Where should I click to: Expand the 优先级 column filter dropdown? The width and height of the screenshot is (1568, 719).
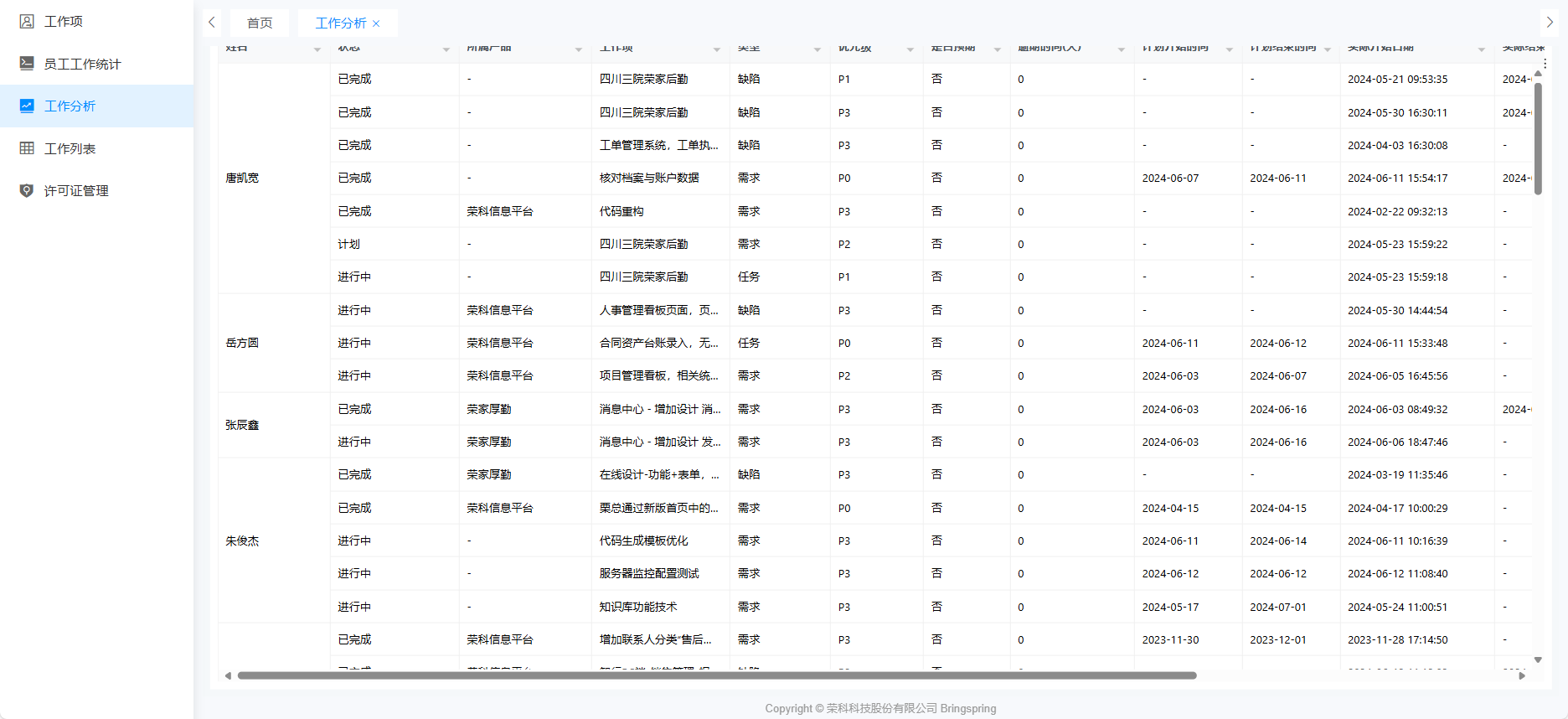(x=910, y=49)
